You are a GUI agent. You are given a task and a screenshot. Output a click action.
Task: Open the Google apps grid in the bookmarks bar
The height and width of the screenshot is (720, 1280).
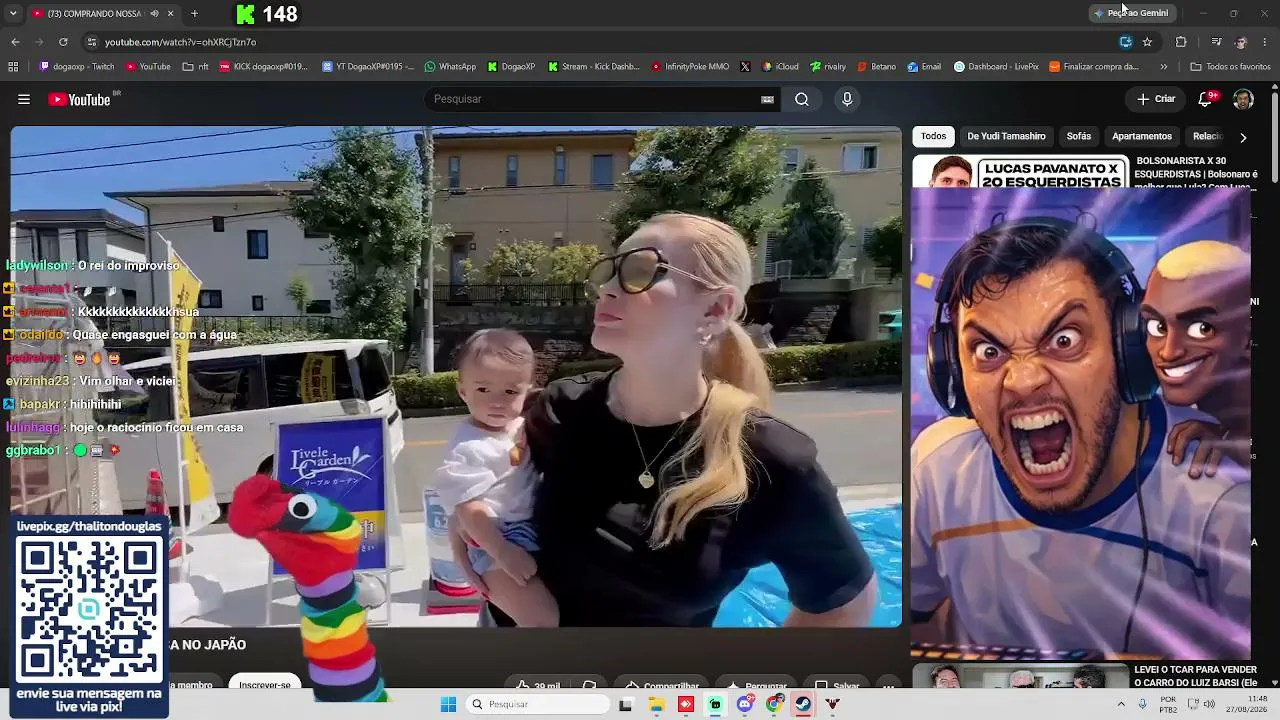pos(13,67)
